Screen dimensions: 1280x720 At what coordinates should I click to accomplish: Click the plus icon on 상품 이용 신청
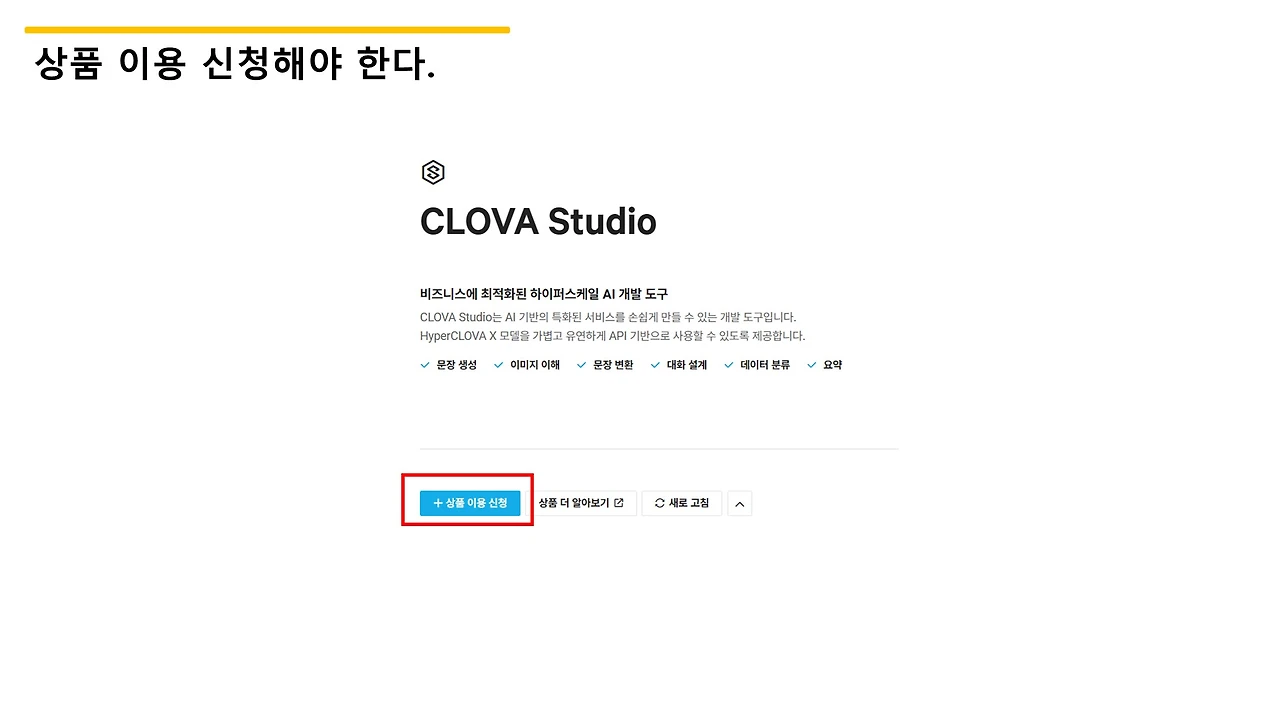[437, 503]
